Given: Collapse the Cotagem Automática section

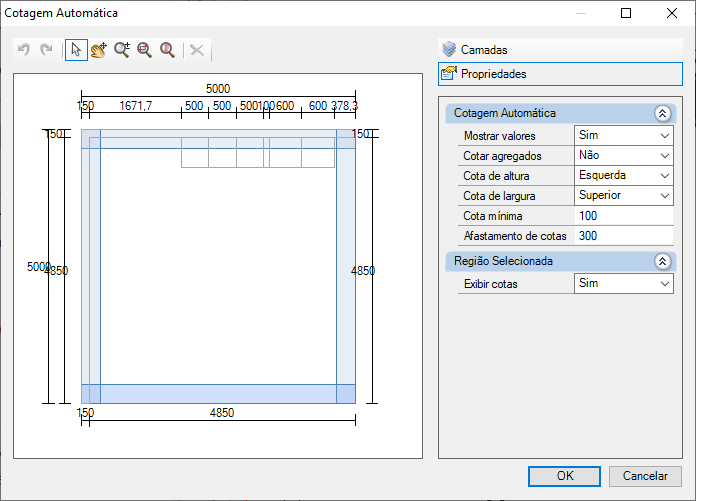Looking at the screenshot, I should 662,113.
